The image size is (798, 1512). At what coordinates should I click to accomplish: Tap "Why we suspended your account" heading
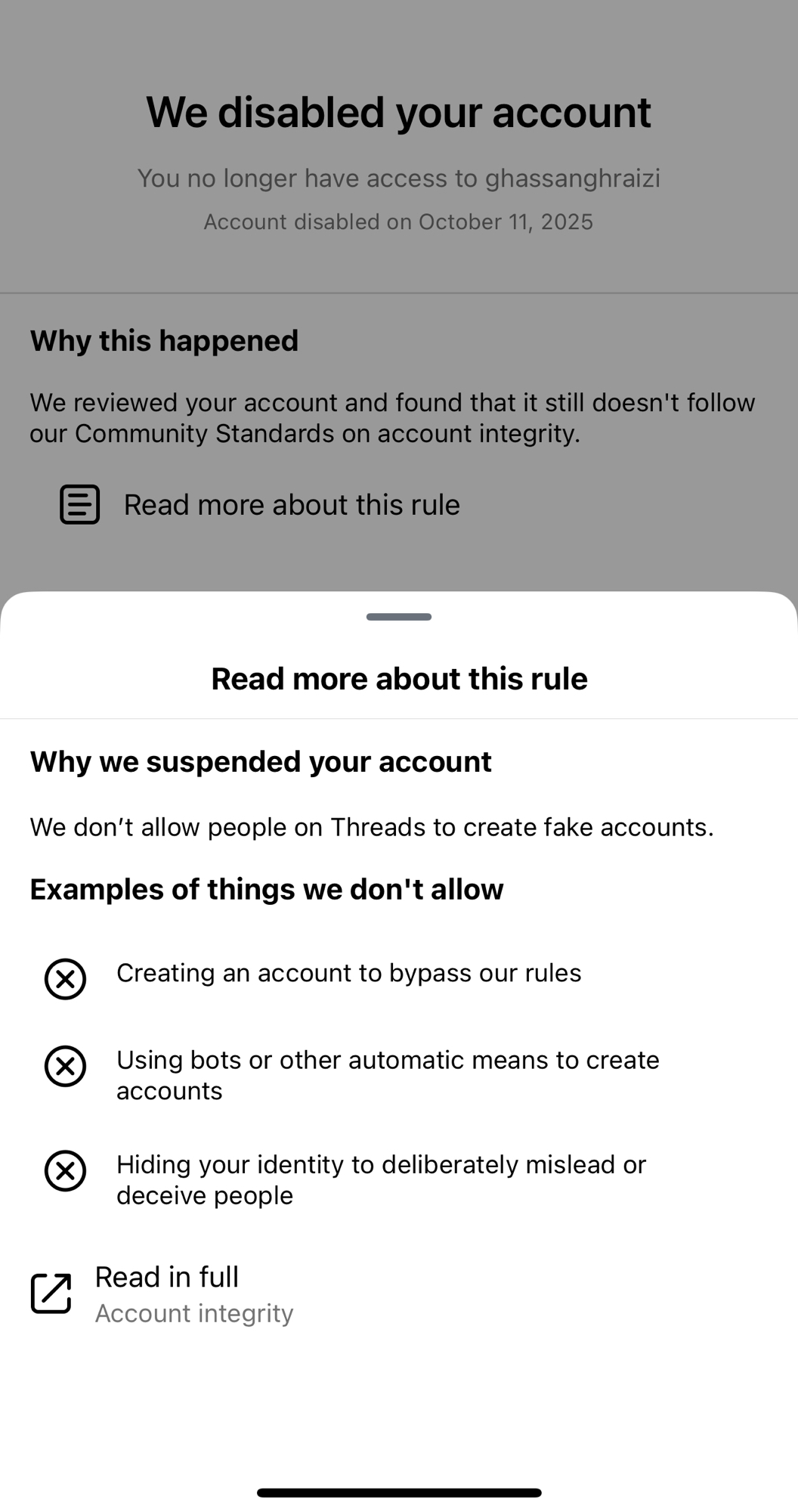(x=261, y=761)
